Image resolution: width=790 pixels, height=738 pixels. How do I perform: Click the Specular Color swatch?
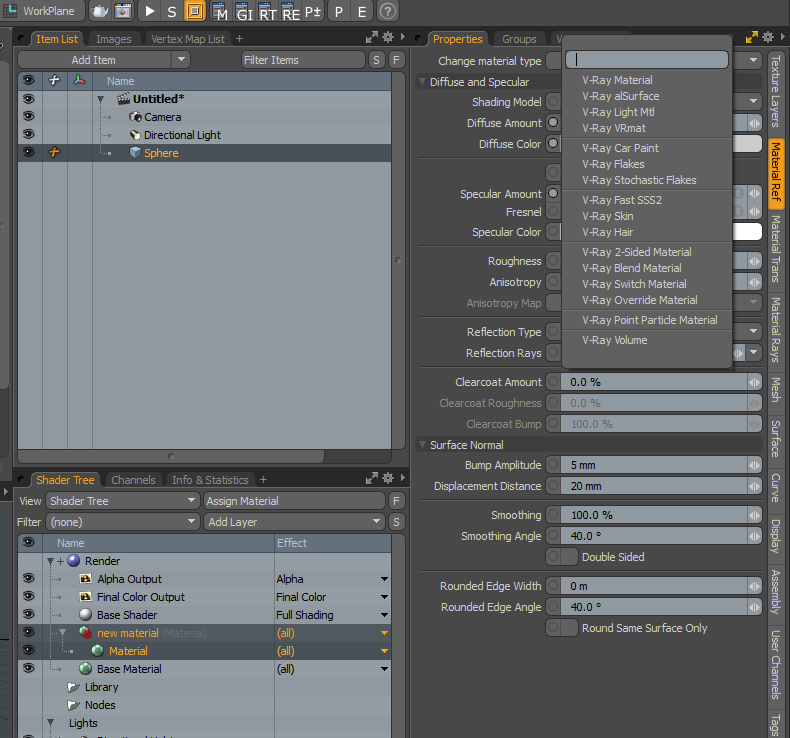tap(747, 232)
